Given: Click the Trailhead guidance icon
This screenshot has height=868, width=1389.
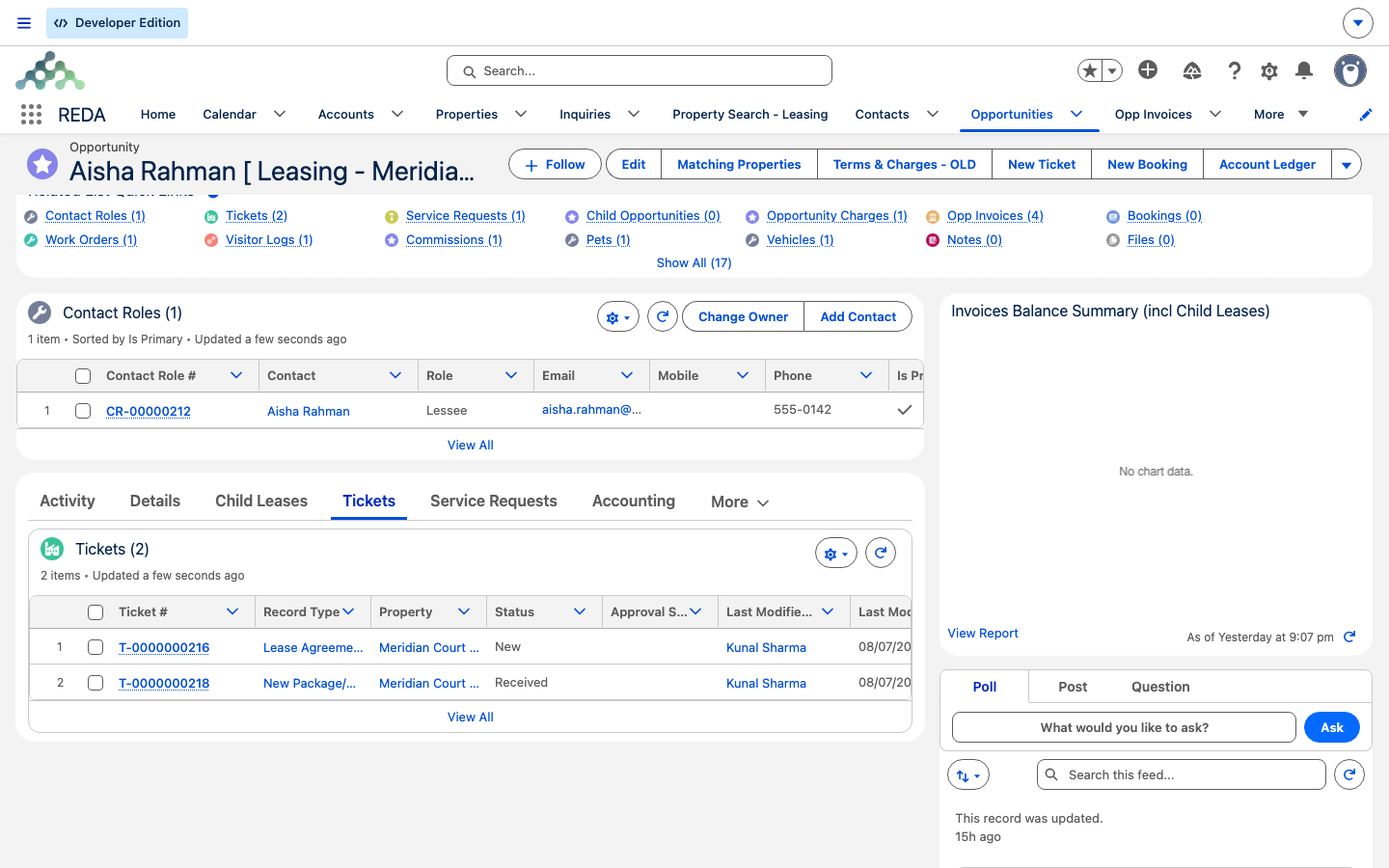Looking at the screenshot, I should [1192, 70].
